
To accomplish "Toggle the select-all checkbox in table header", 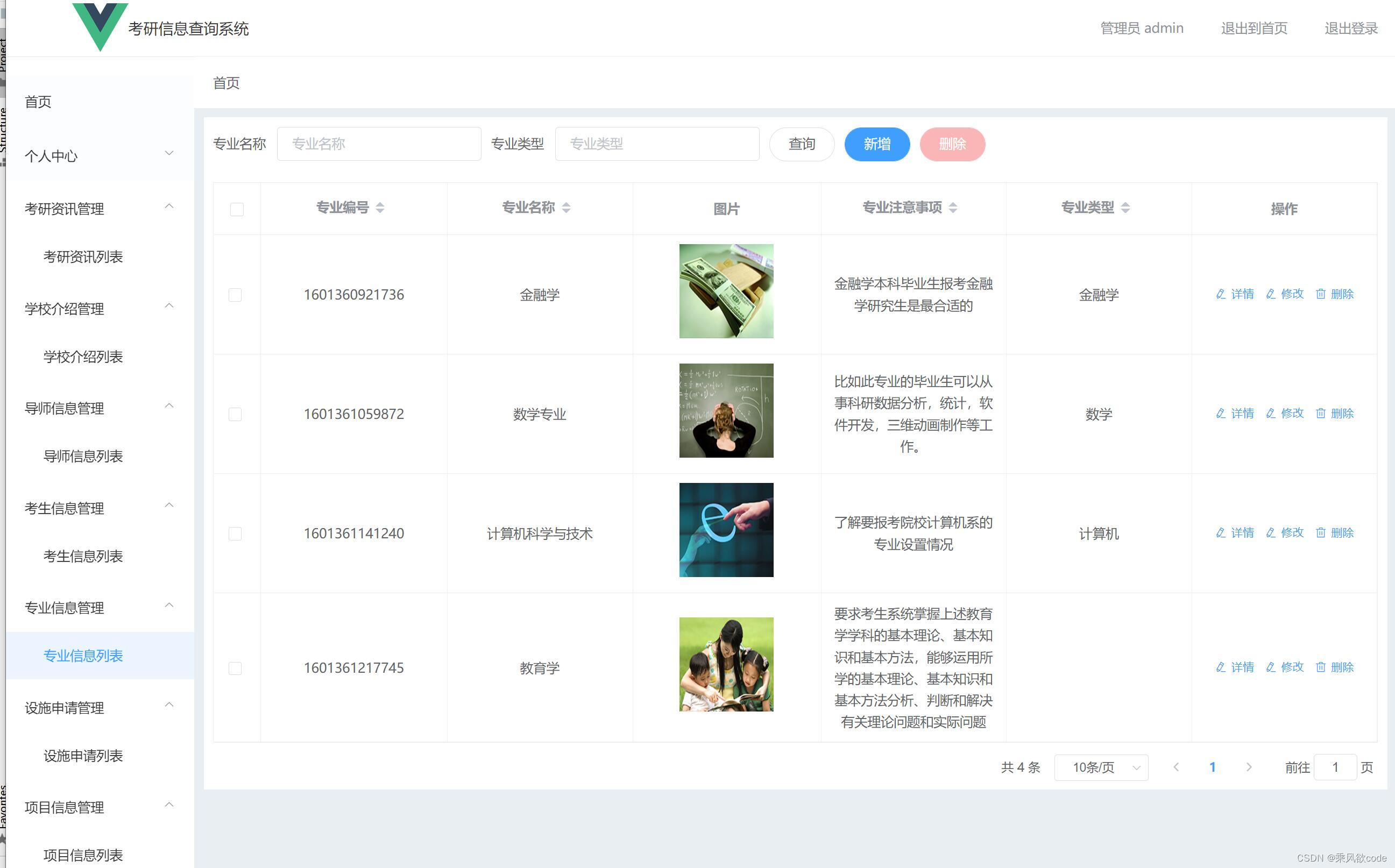I will pyautogui.click(x=236, y=209).
